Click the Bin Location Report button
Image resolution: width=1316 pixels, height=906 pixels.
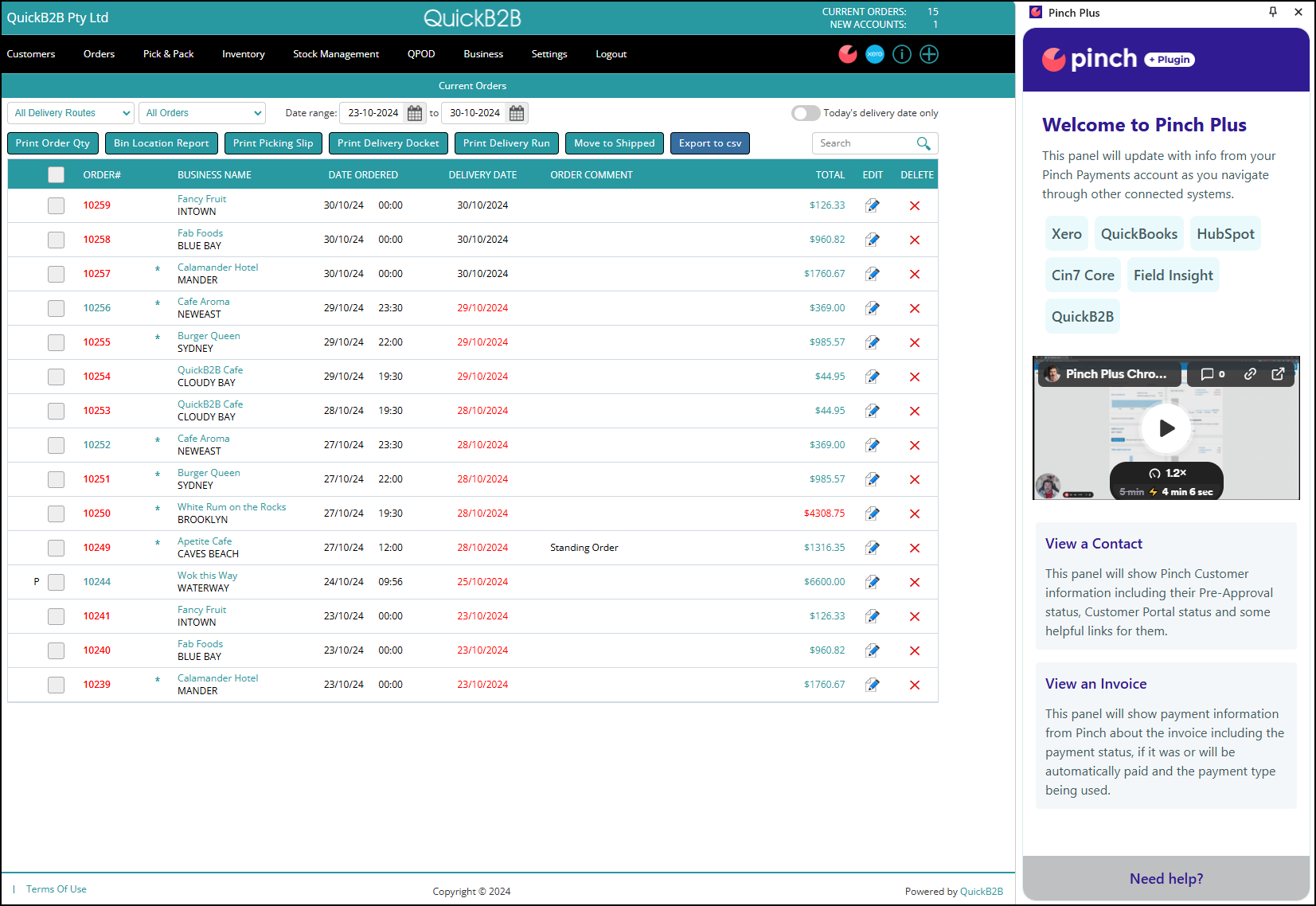coord(162,143)
